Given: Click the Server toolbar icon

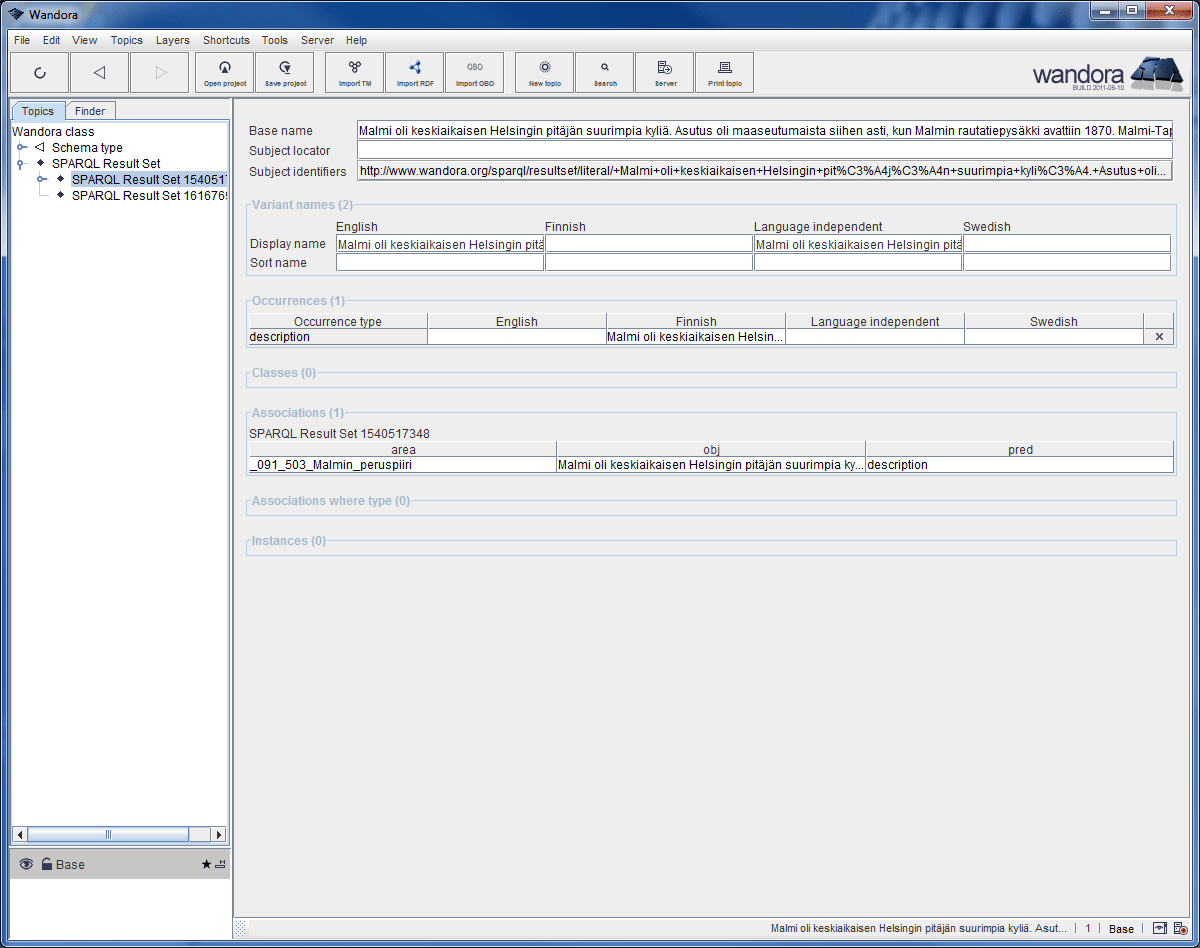Looking at the screenshot, I should 664,72.
